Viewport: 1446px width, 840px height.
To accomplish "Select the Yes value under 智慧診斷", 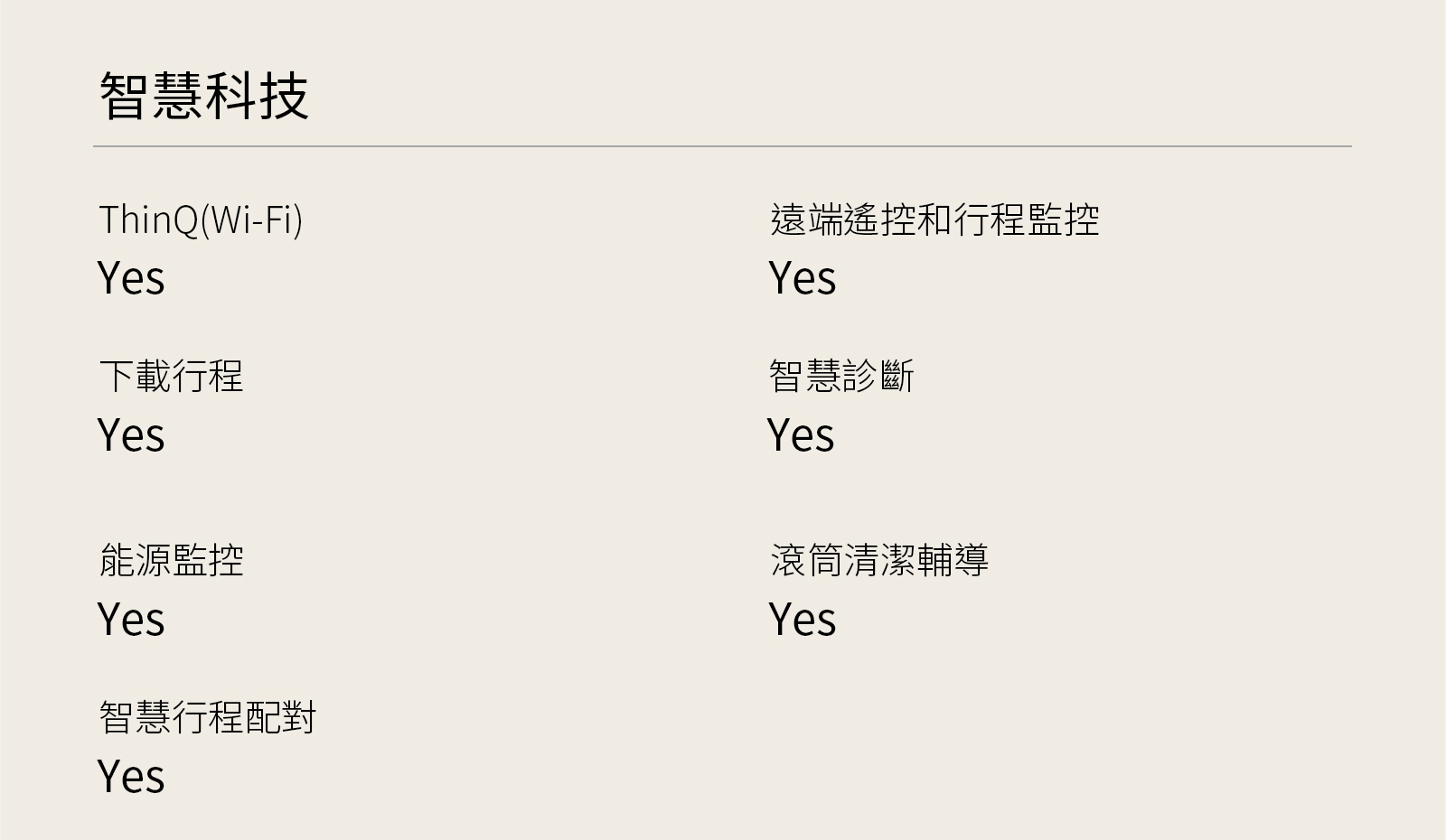I will 801,435.
